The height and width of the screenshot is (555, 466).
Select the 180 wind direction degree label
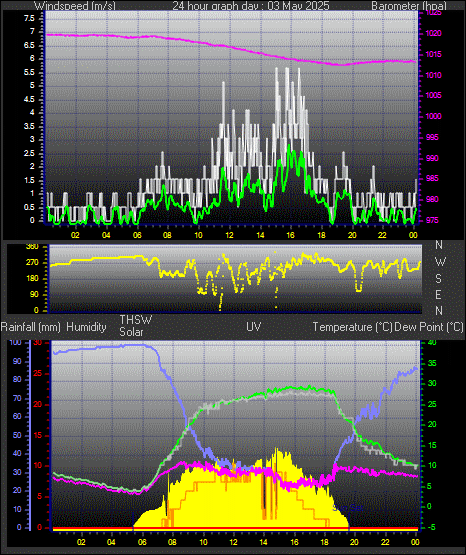33,278
